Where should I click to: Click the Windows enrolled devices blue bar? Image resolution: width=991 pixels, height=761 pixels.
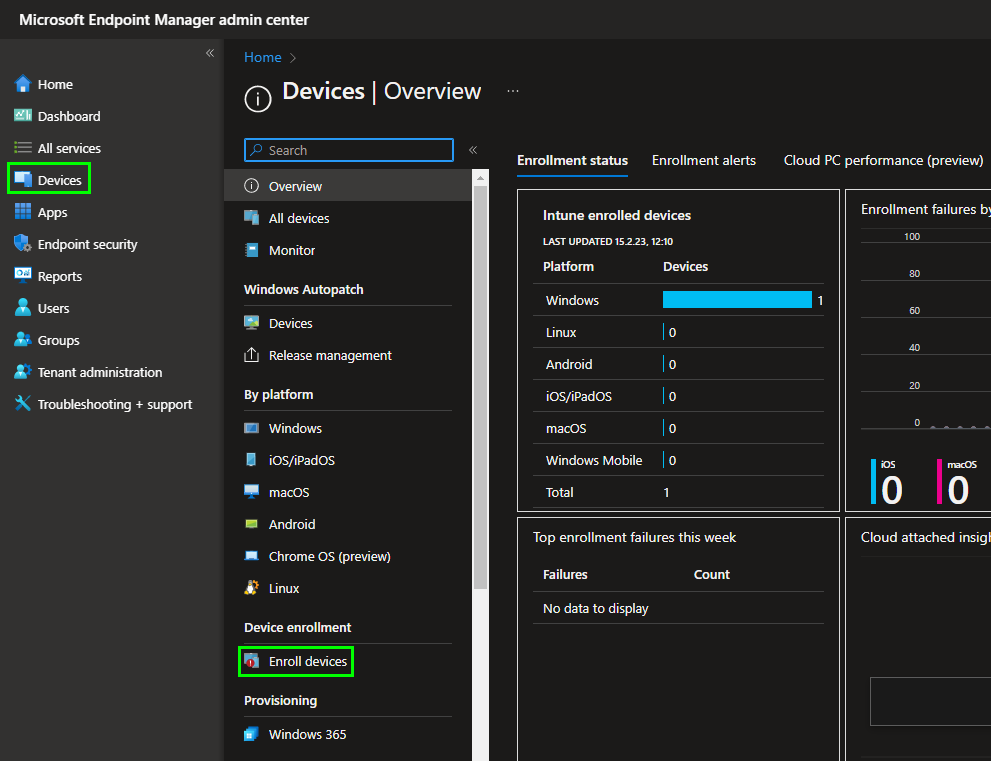coord(737,300)
